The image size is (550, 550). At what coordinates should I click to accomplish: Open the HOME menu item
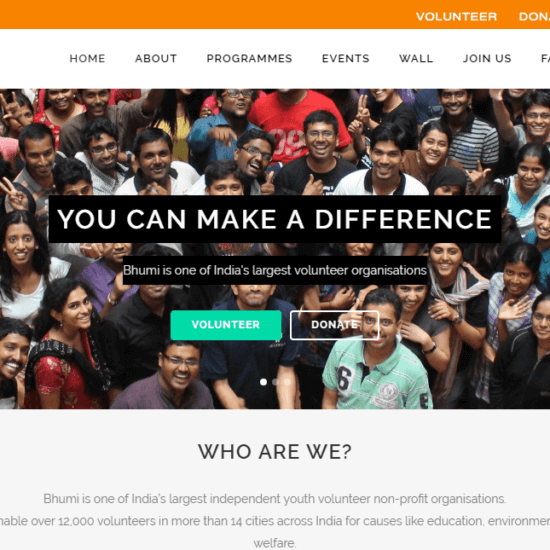coord(87,58)
